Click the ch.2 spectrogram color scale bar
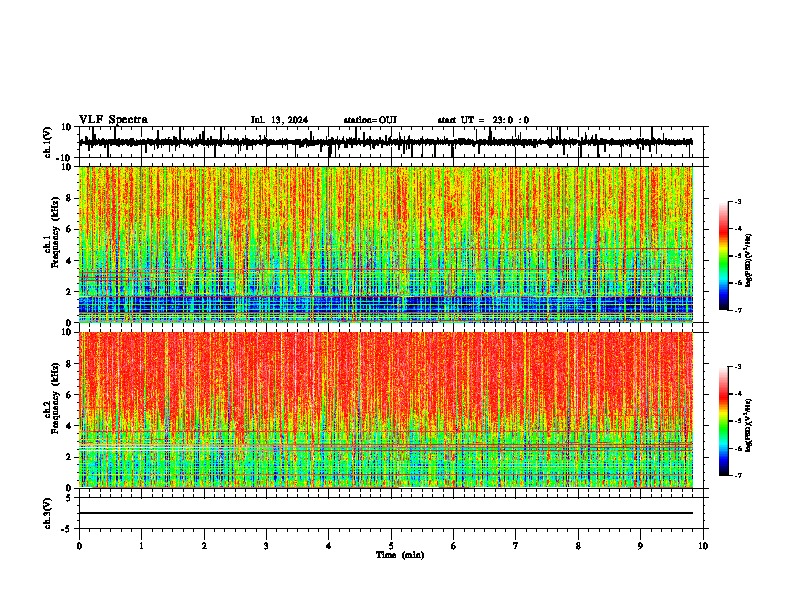 coord(724,421)
